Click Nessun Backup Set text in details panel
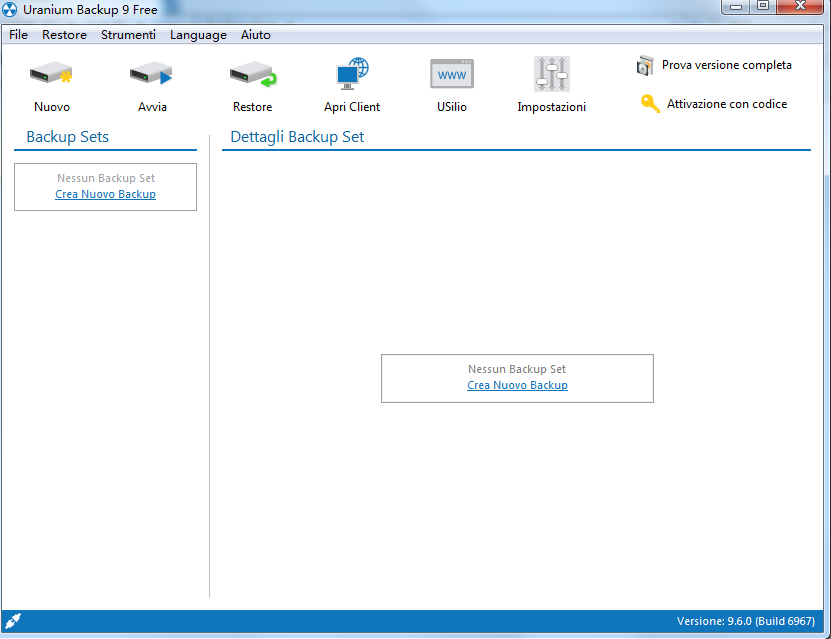This screenshot has height=639, width=831. (x=517, y=369)
